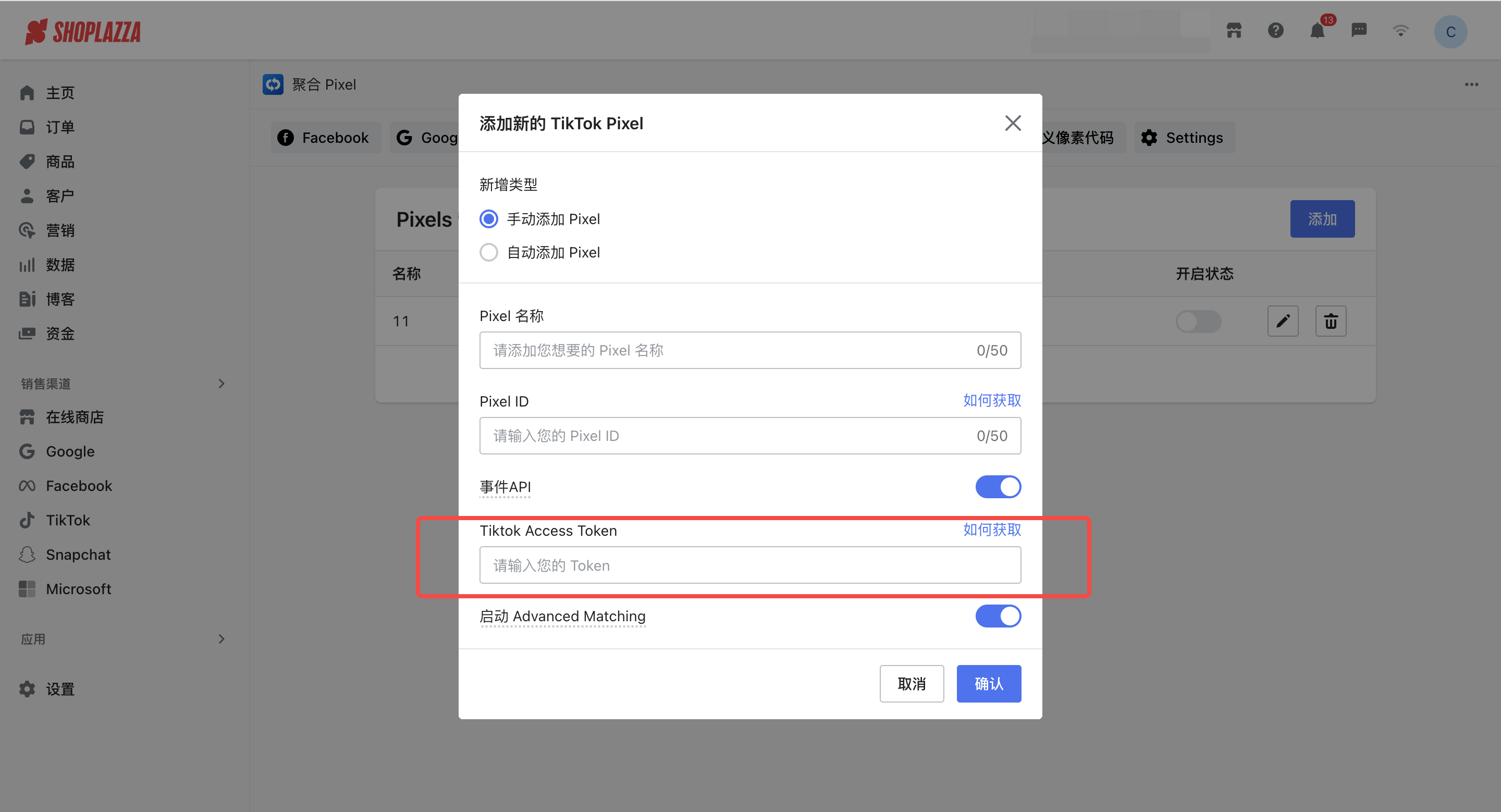This screenshot has height=812, width=1501.
Task: Toggle the 开启状态 switch for pixel 11
Action: (1198, 321)
